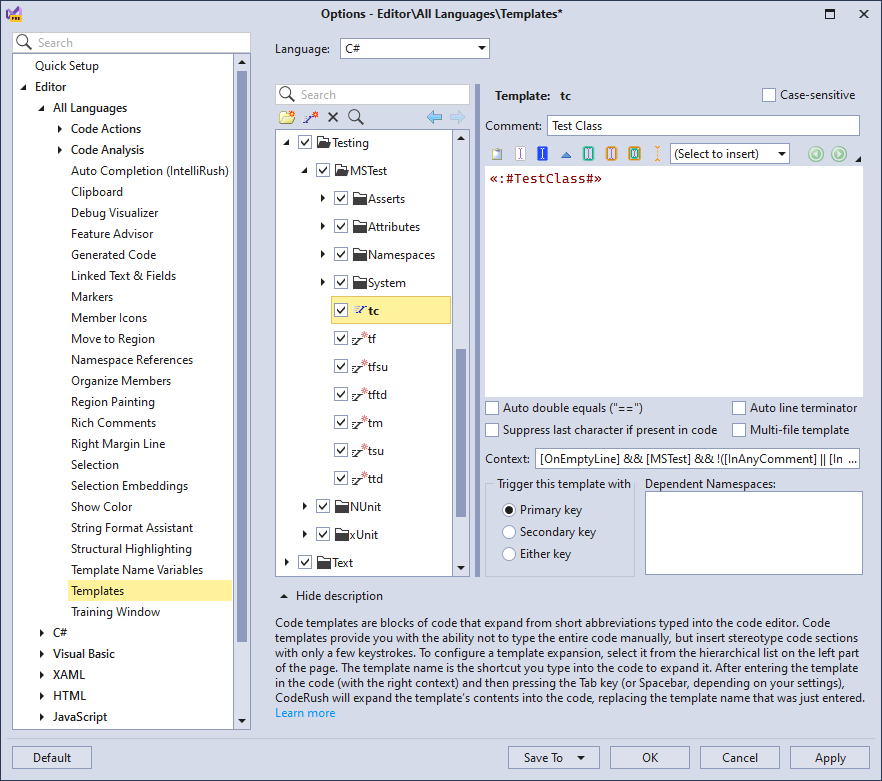Click the green bracketed field icon
This screenshot has width=882, height=781.
click(x=588, y=154)
